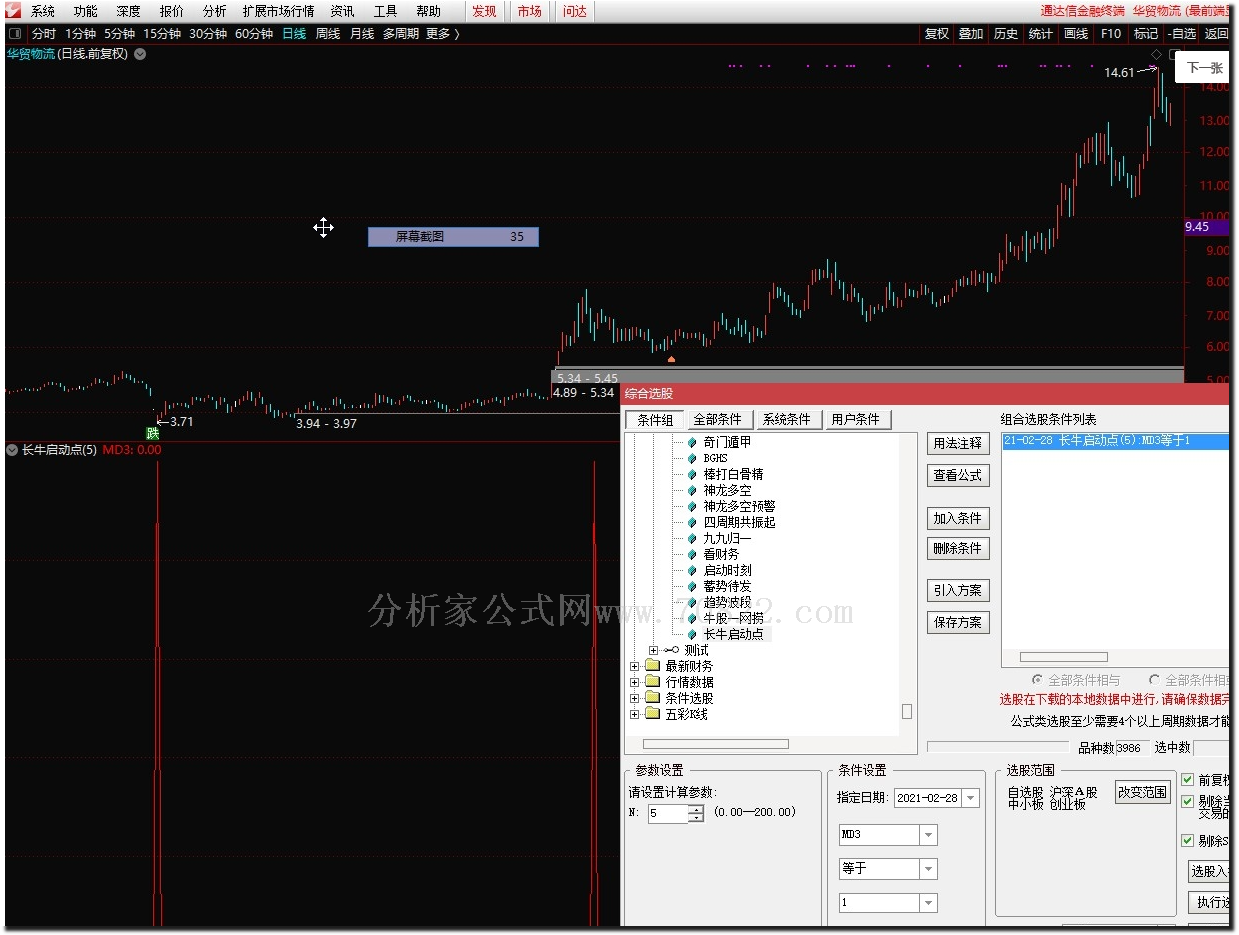Click the N parameter stepper arrows
The width and height of the screenshot is (1239, 935).
(696, 813)
